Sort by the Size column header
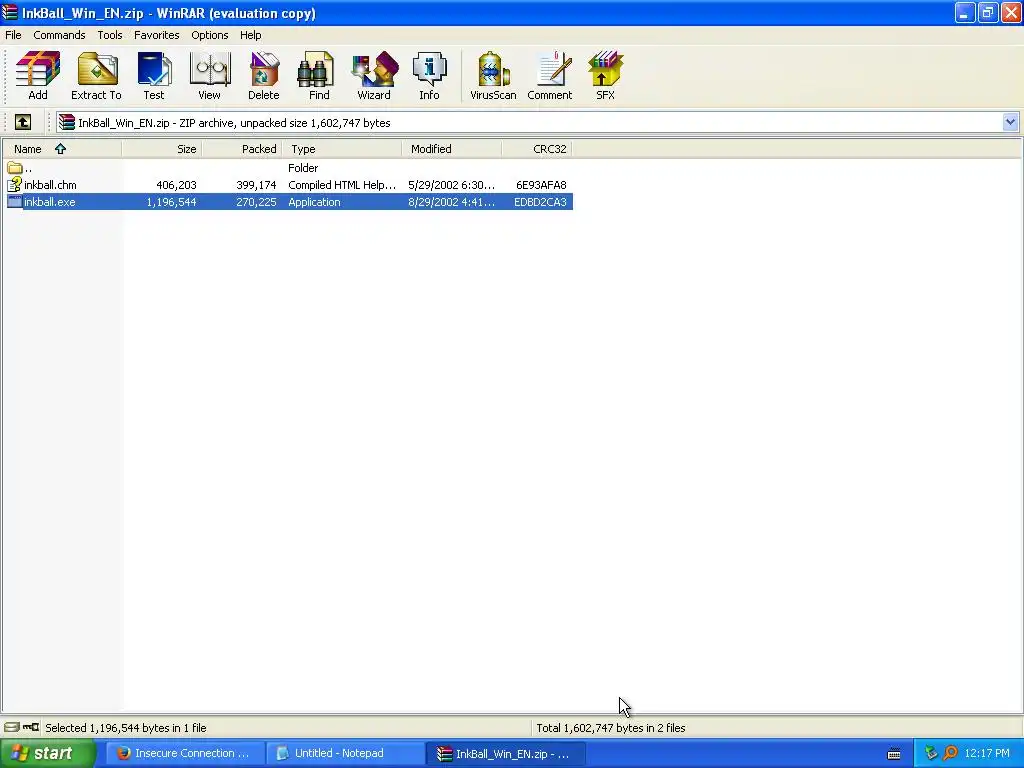Image resolution: width=1024 pixels, height=768 pixels. click(162, 149)
